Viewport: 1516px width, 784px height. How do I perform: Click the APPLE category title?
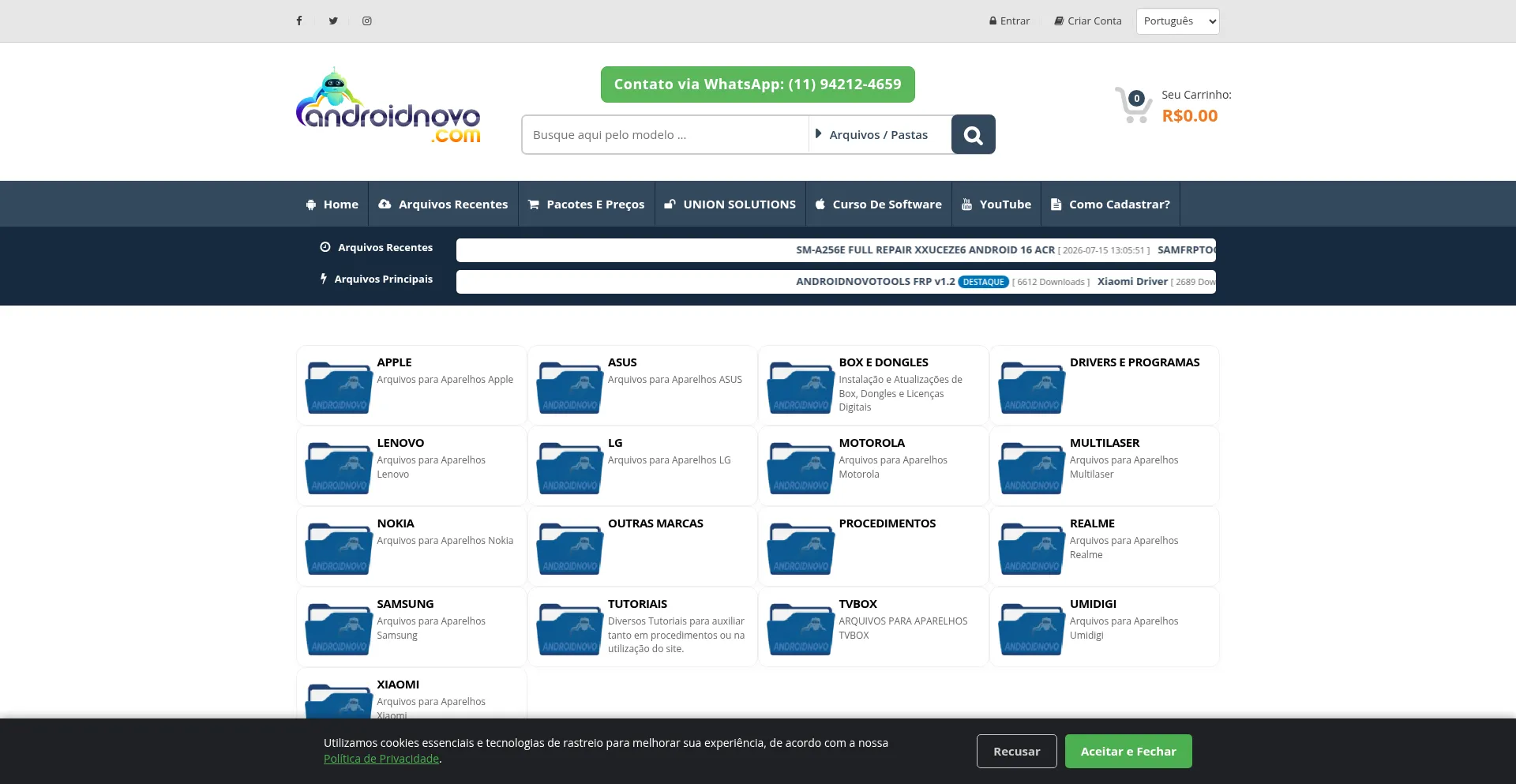pos(394,362)
